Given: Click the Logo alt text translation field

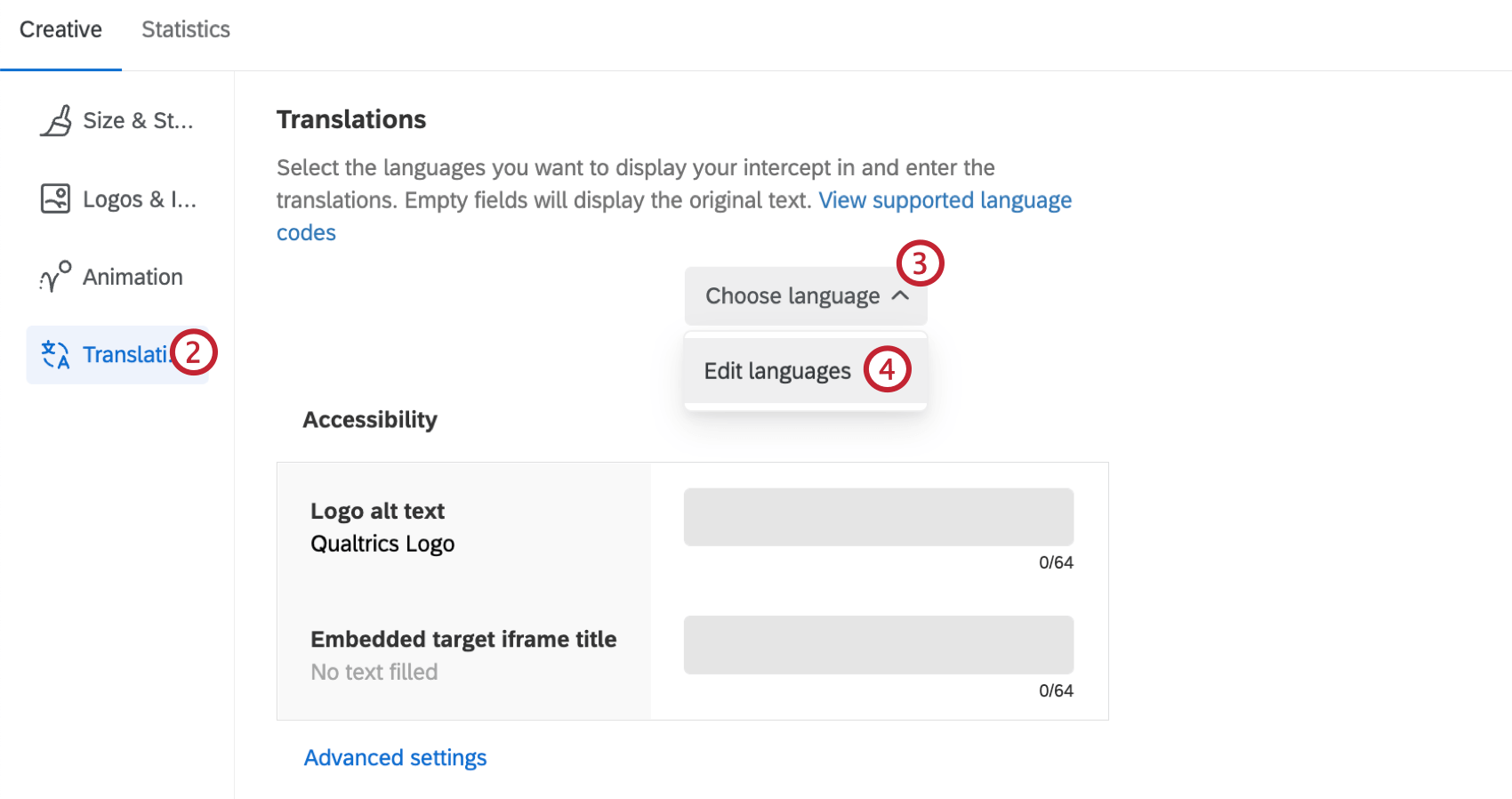Looking at the screenshot, I should pyautogui.click(x=878, y=517).
